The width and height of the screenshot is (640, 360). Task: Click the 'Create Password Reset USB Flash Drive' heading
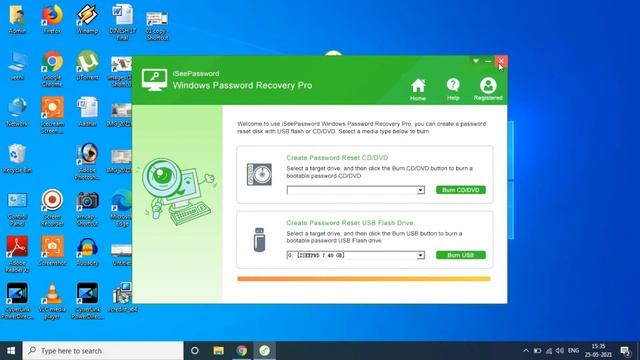(x=350, y=223)
